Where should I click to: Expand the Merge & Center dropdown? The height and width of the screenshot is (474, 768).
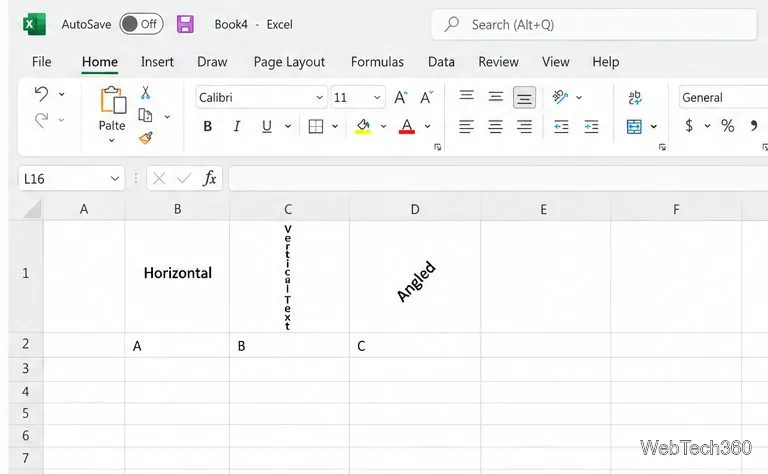coord(654,127)
